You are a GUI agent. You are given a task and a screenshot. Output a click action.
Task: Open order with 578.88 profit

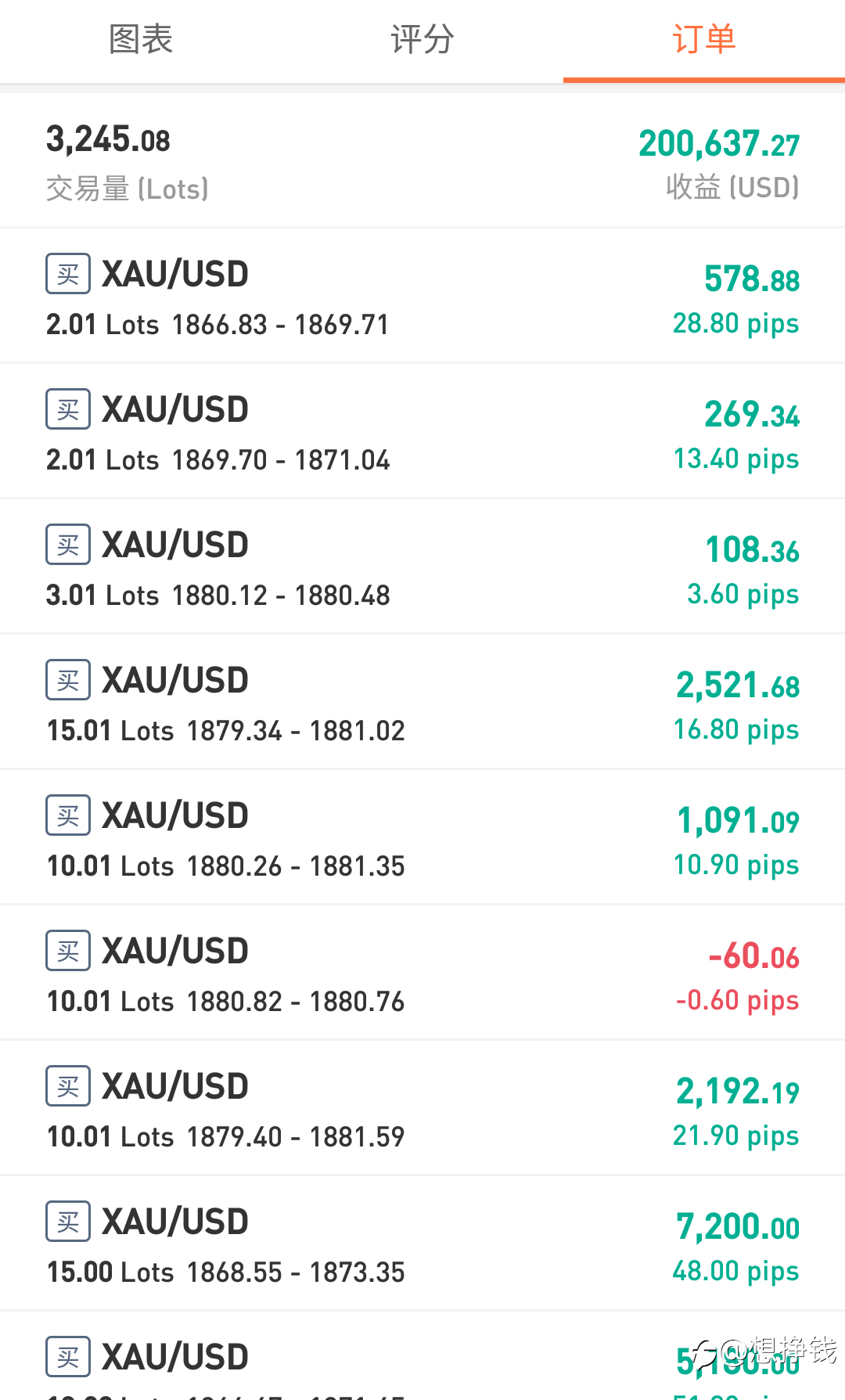(x=422, y=297)
